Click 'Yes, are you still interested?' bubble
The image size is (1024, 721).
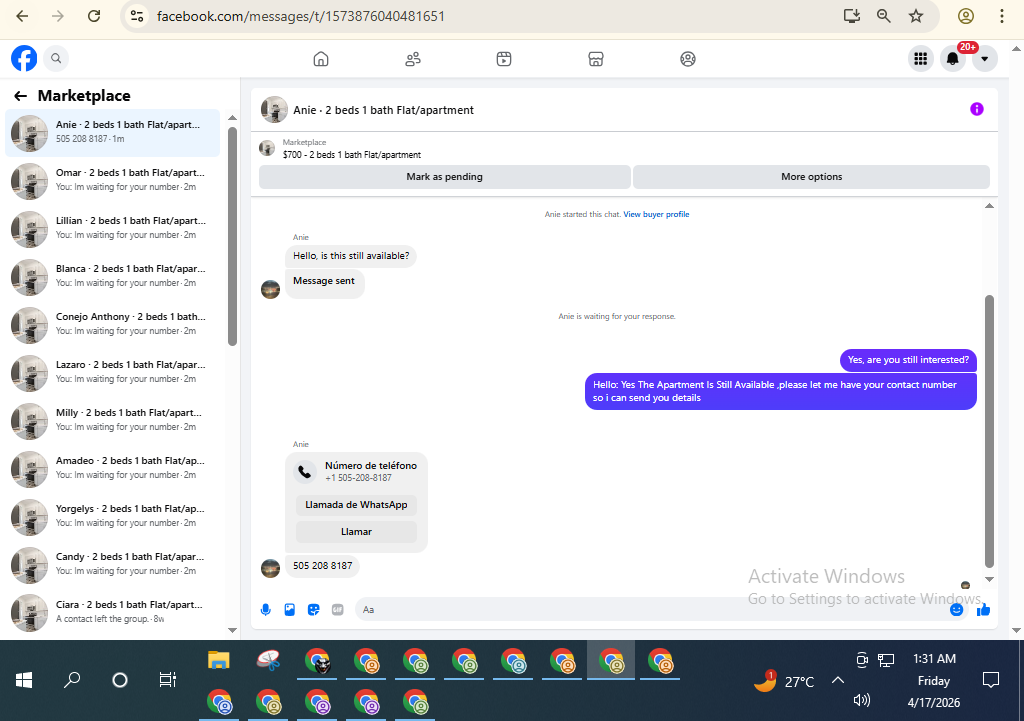click(908, 360)
